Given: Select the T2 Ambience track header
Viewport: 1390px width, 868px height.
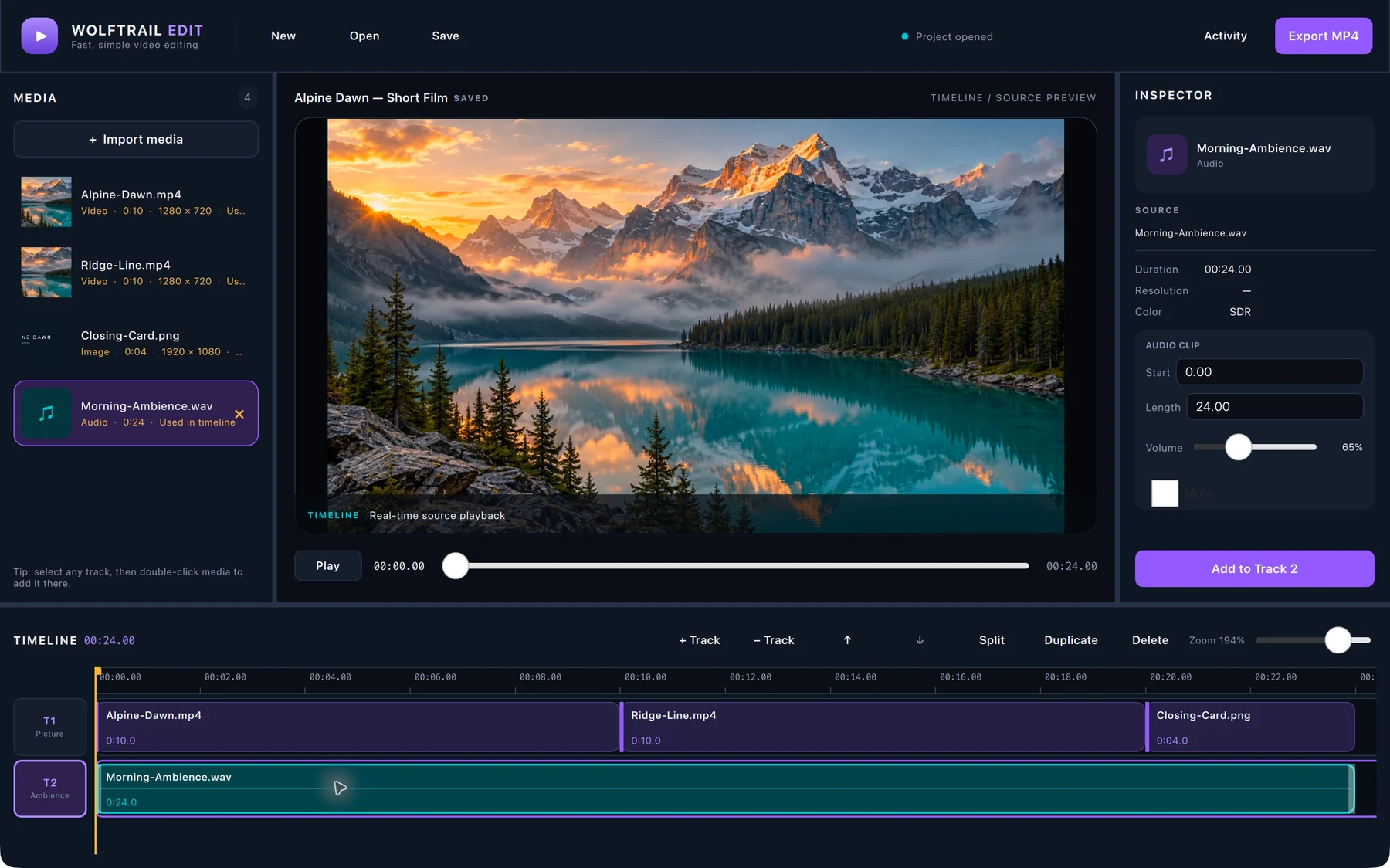Looking at the screenshot, I should [x=50, y=788].
